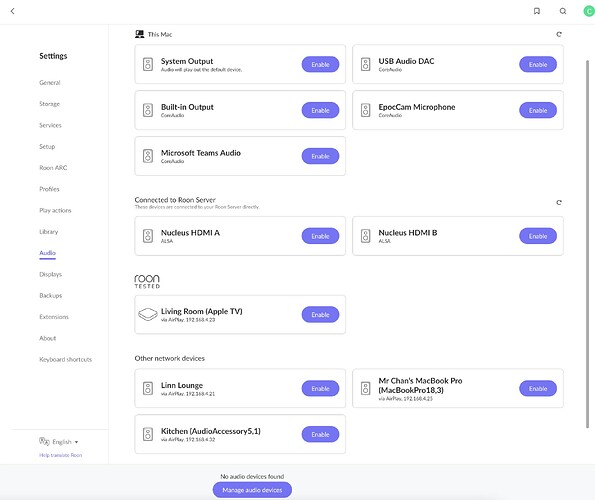Enable System Output device

[320, 64]
